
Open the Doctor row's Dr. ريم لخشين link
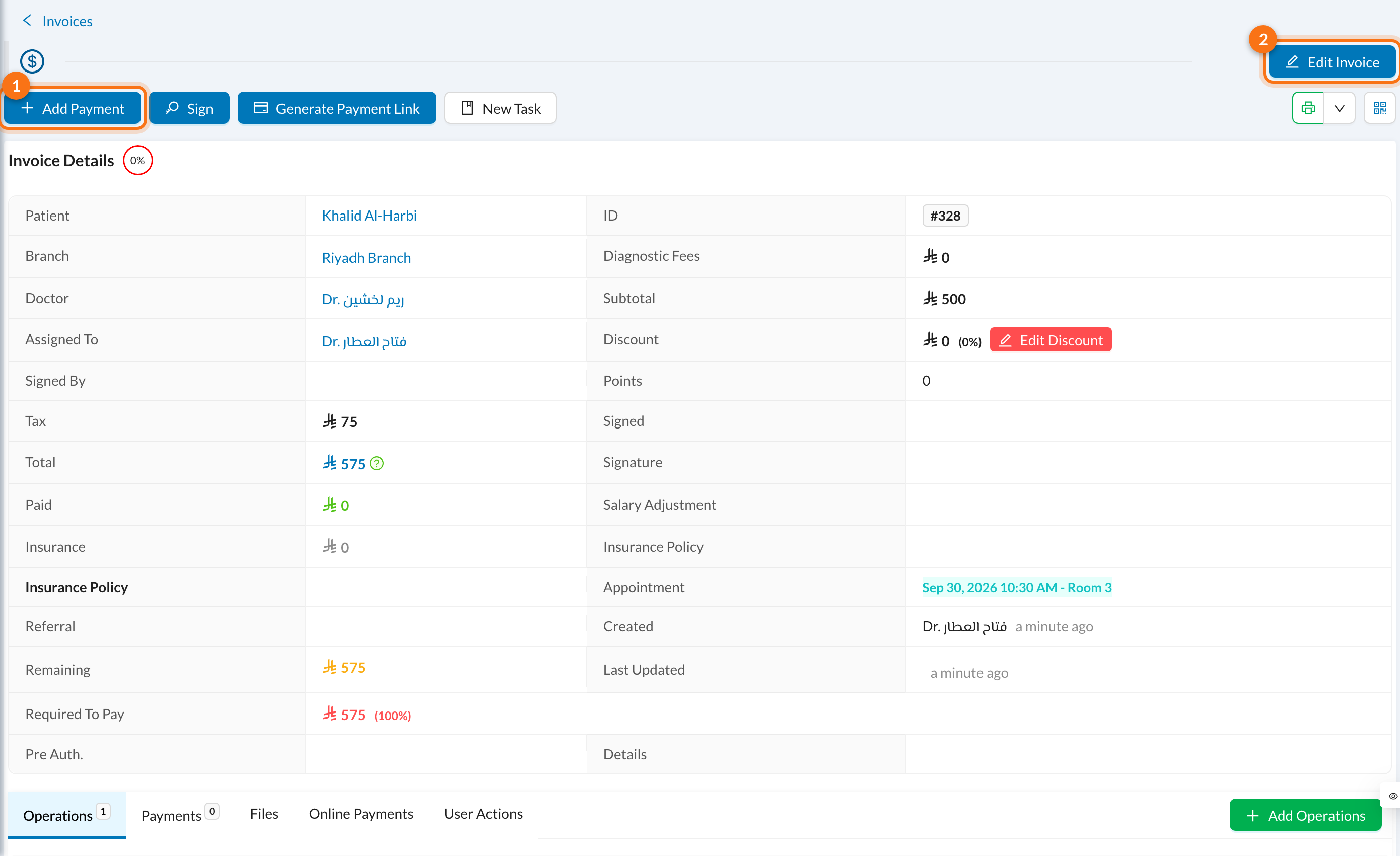363,298
